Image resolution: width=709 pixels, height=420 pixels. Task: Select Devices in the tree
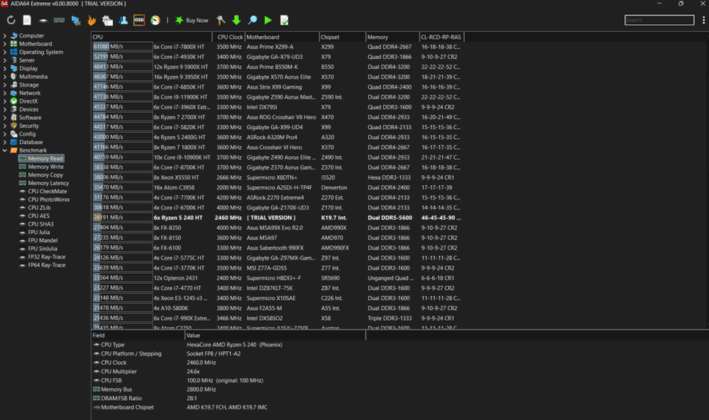pos(28,109)
